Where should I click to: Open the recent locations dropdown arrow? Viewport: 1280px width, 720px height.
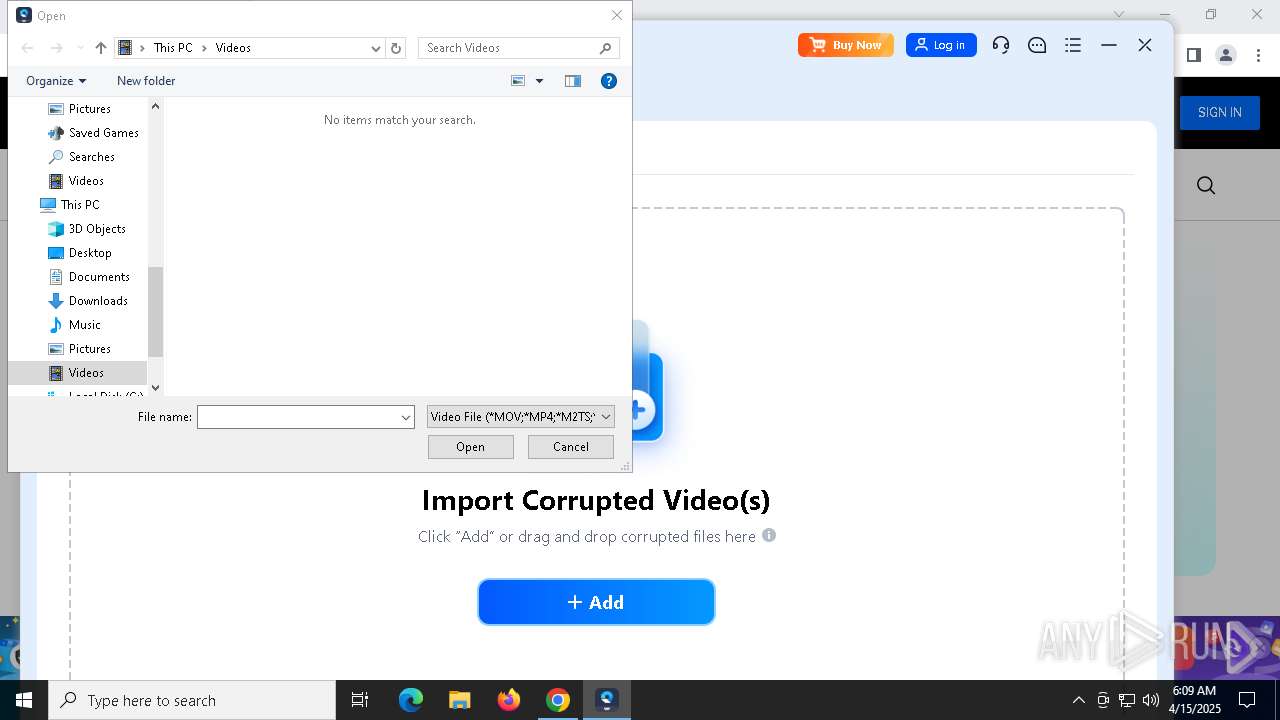pos(80,48)
